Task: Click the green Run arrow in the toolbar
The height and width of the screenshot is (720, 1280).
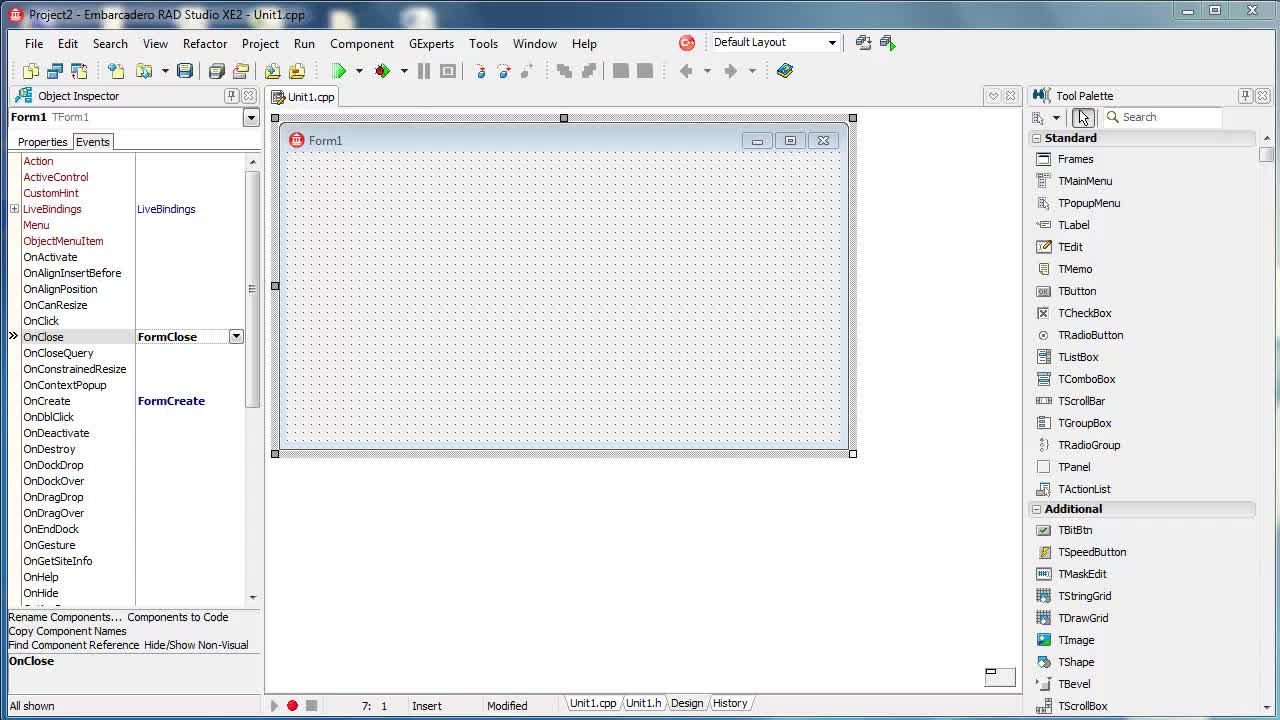Action: click(339, 71)
